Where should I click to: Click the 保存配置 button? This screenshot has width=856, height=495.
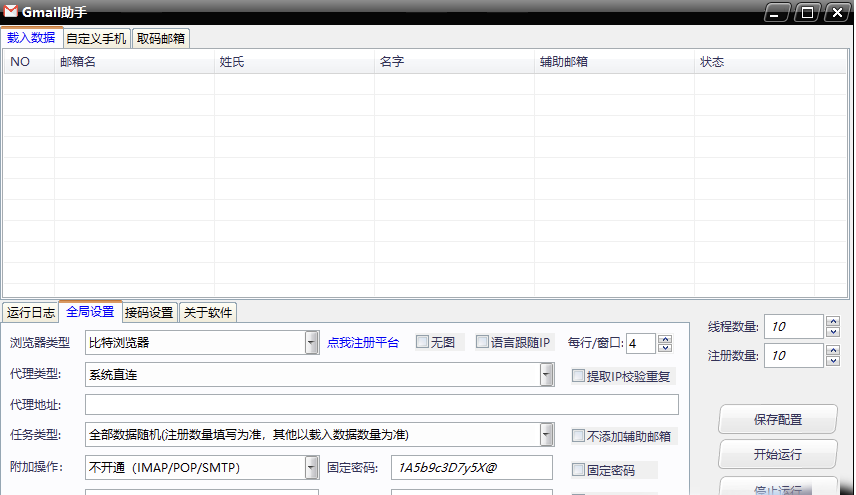[778, 420]
